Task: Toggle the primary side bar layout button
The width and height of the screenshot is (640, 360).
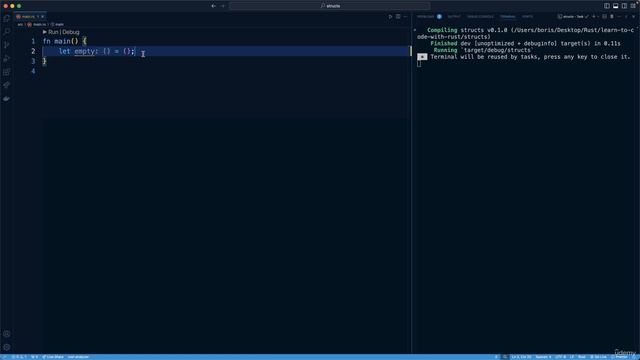Action: [607, 6]
